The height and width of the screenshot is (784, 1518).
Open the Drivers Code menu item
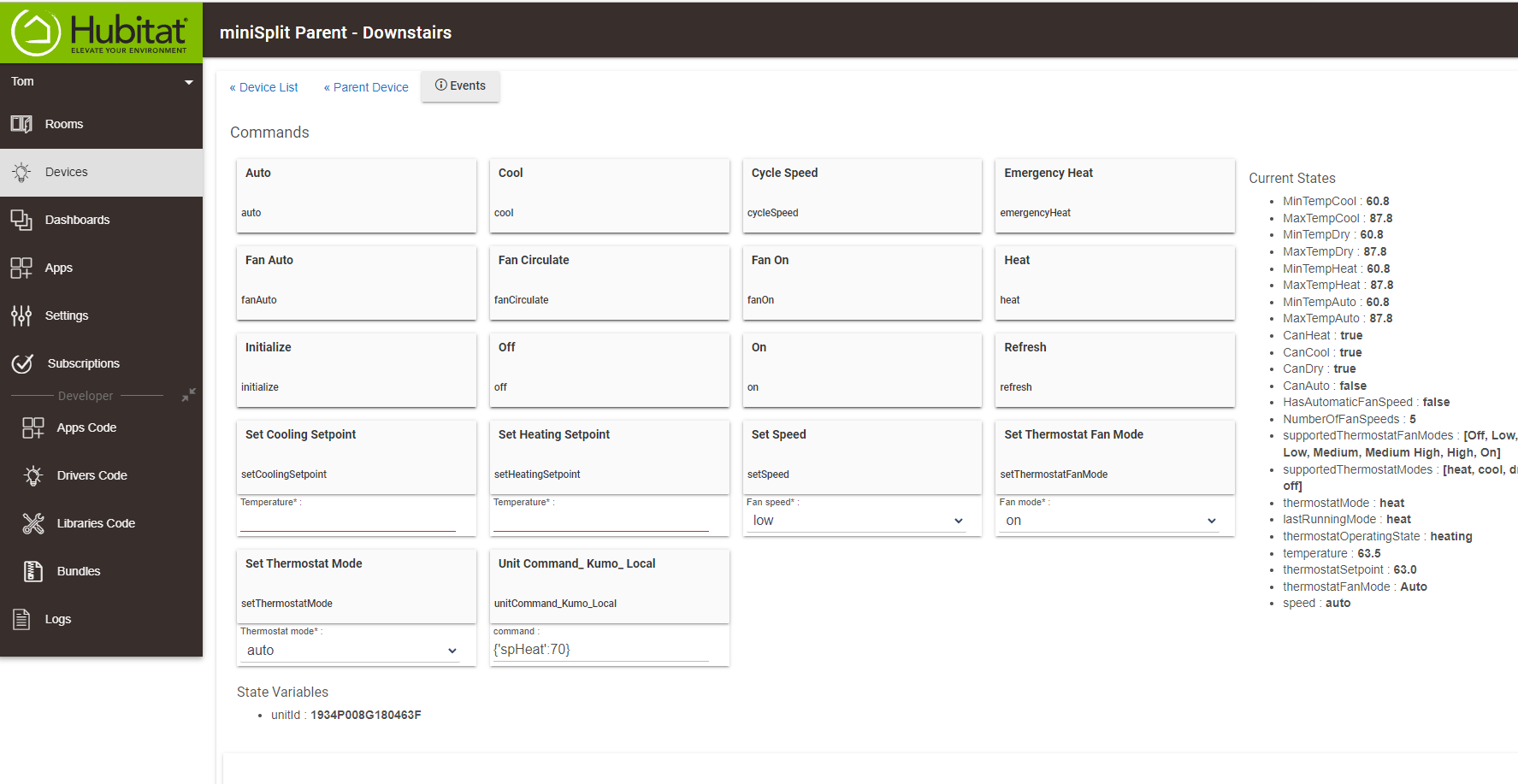pos(102,475)
